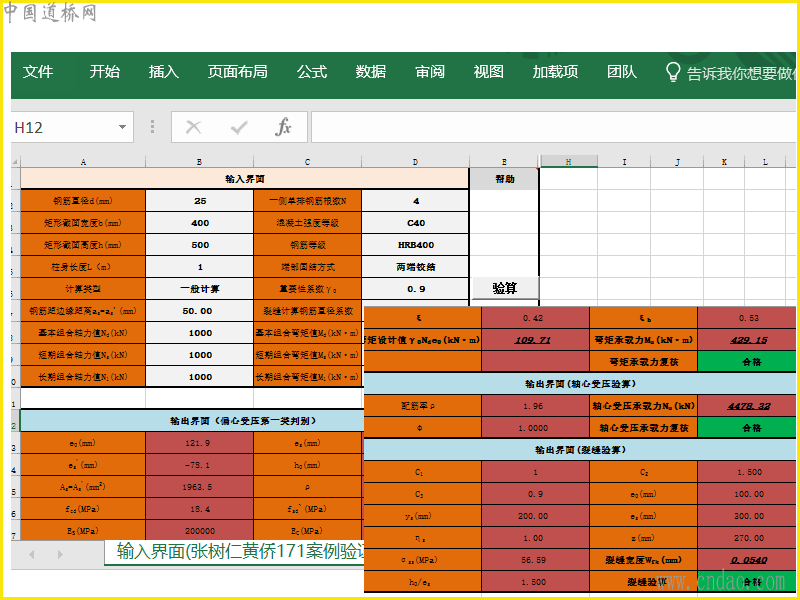Image resolution: width=800 pixels, height=600 pixels.
Task: Click the HRB400 steel grade cell
Action: (x=415, y=245)
